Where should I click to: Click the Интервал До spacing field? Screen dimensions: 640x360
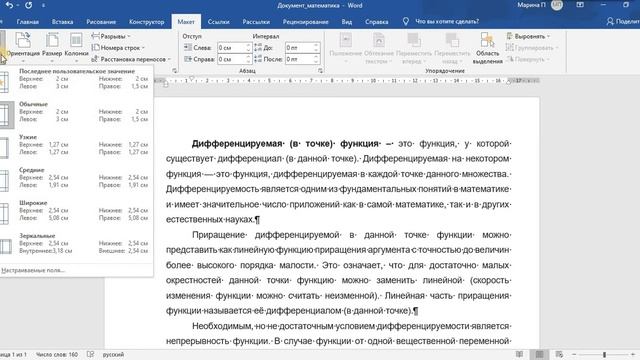(299, 48)
